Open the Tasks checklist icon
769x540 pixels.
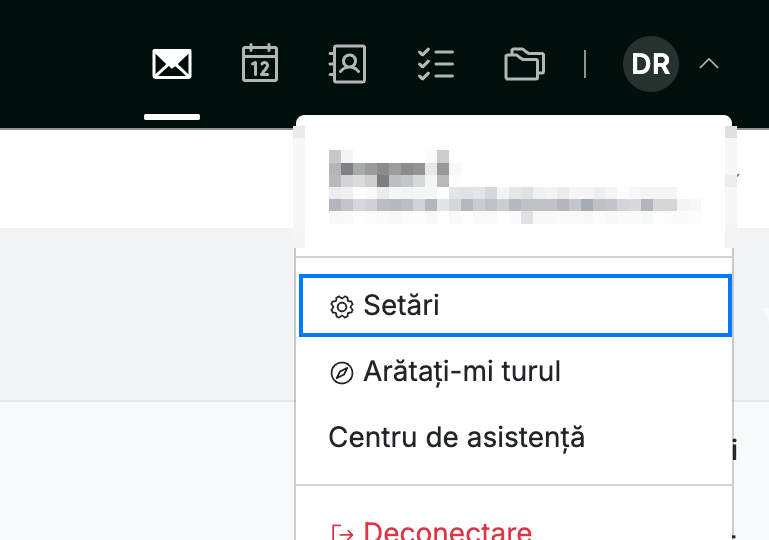pyautogui.click(x=436, y=64)
